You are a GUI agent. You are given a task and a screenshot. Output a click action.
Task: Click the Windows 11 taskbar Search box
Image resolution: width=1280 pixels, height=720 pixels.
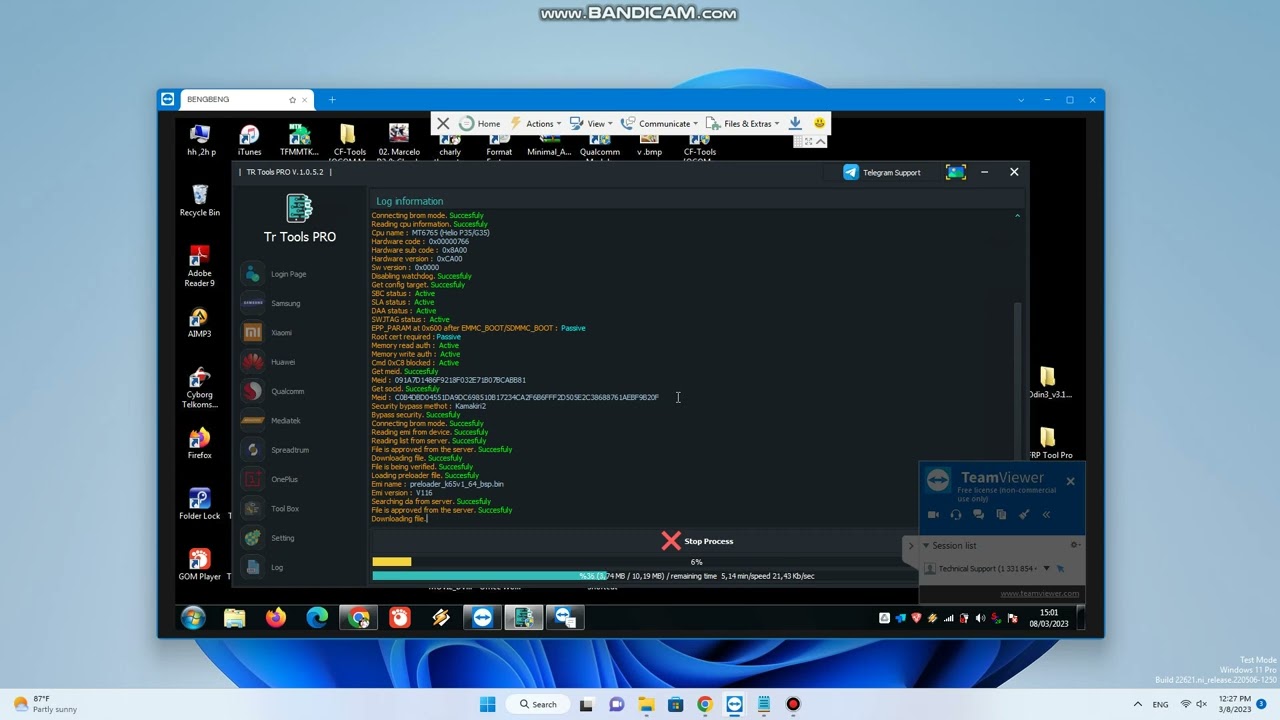click(x=537, y=704)
